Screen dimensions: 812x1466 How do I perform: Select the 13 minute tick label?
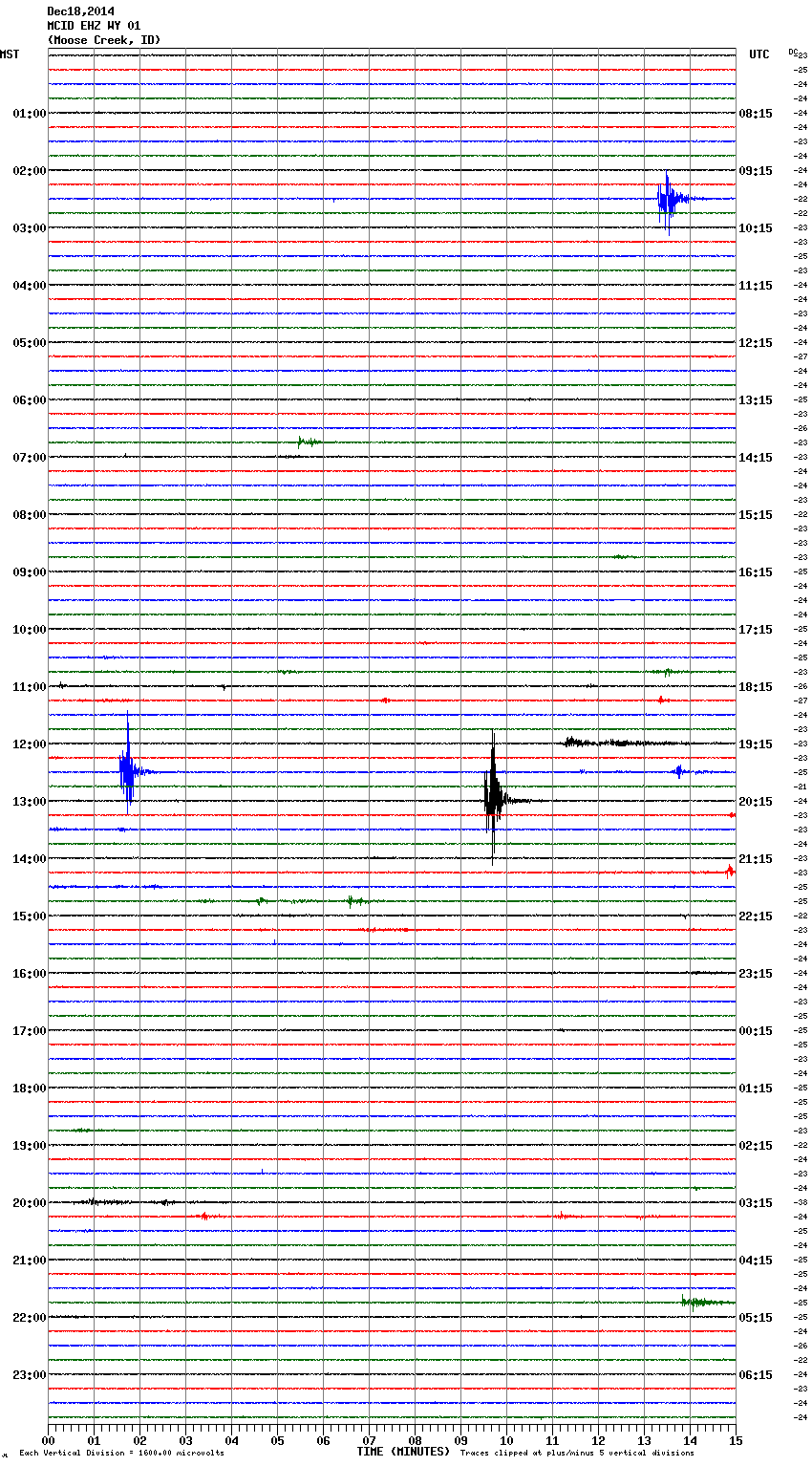(644, 1440)
